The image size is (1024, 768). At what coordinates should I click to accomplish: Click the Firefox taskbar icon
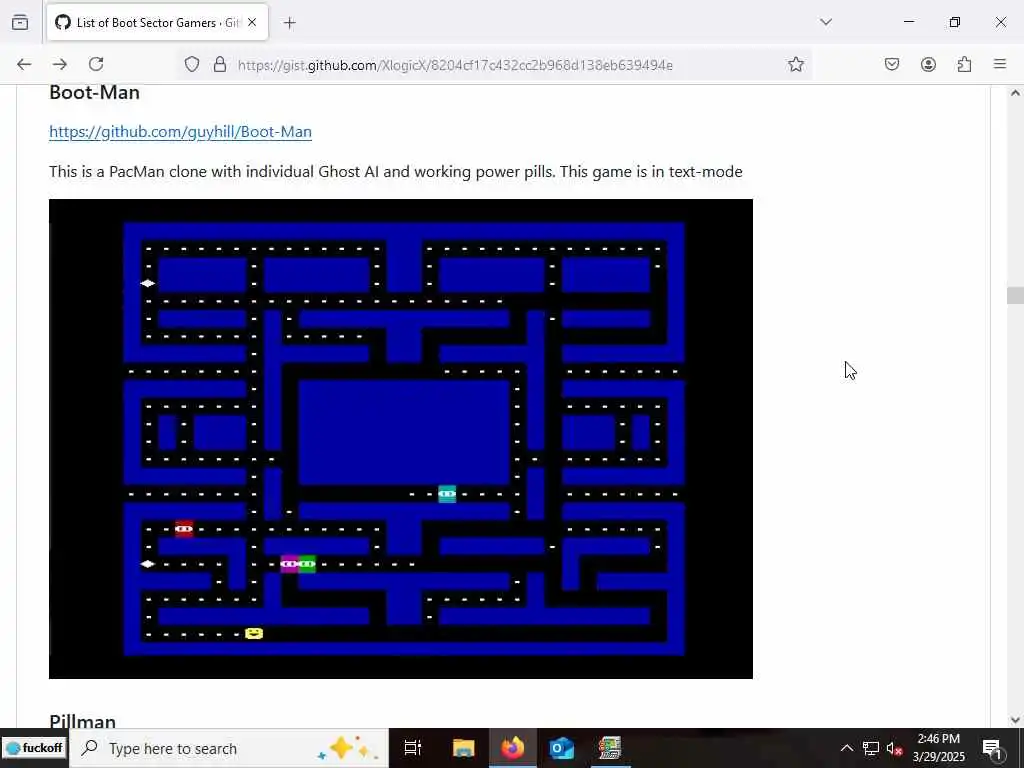tap(513, 748)
